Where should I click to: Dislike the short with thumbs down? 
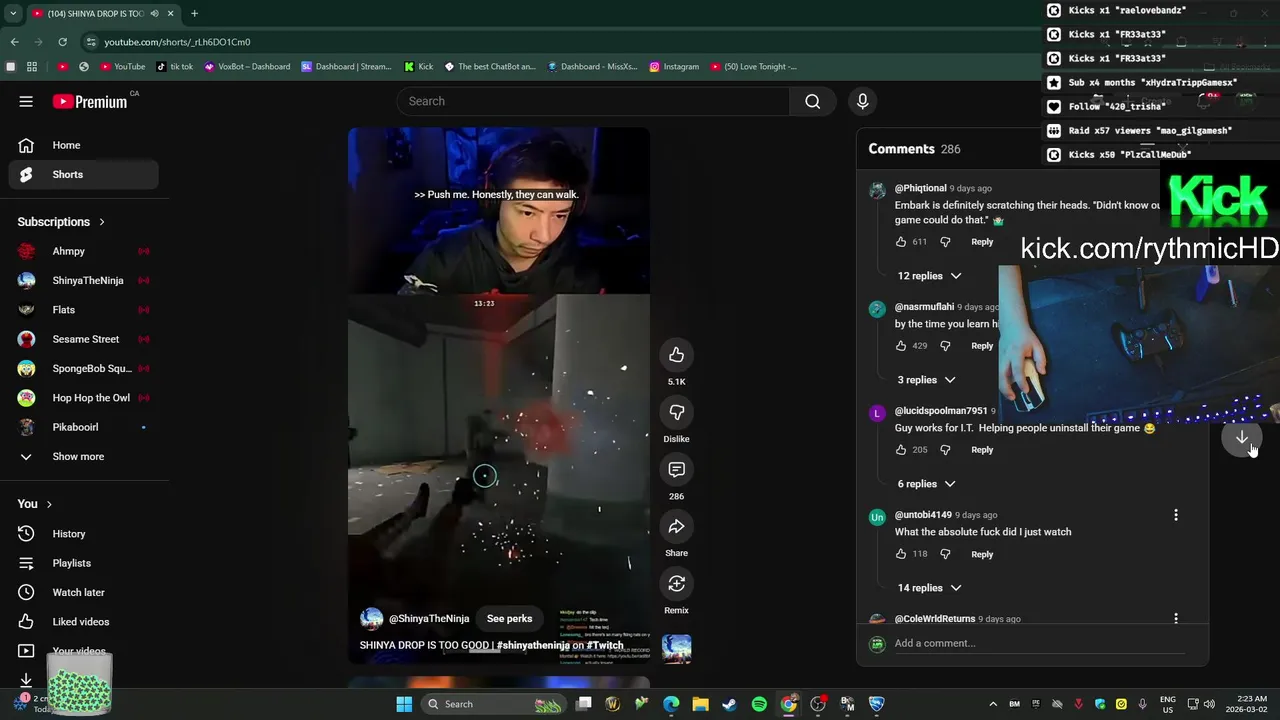(676, 412)
